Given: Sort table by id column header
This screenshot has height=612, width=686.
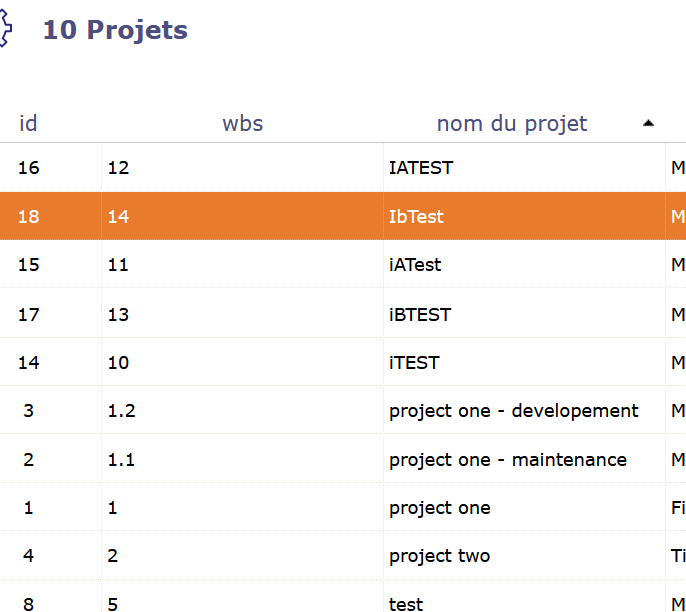Looking at the screenshot, I should (28, 124).
